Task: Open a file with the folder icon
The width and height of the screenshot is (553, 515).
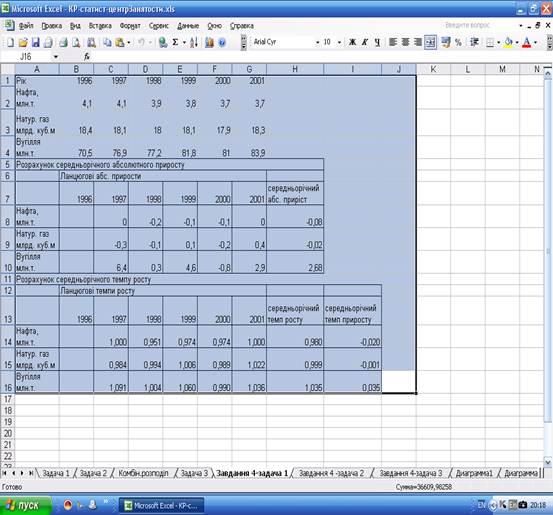Action: (x=23, y=42)
